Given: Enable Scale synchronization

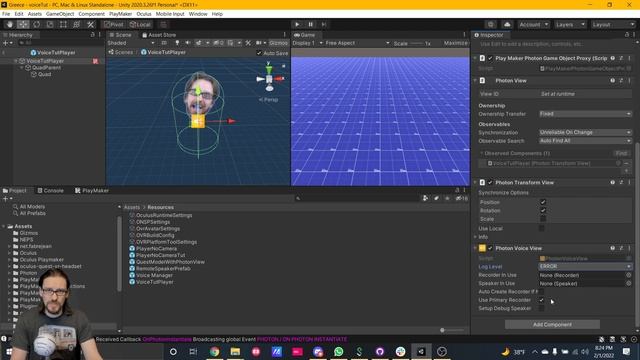Looking at the screenshot, I should click(543, 219).
